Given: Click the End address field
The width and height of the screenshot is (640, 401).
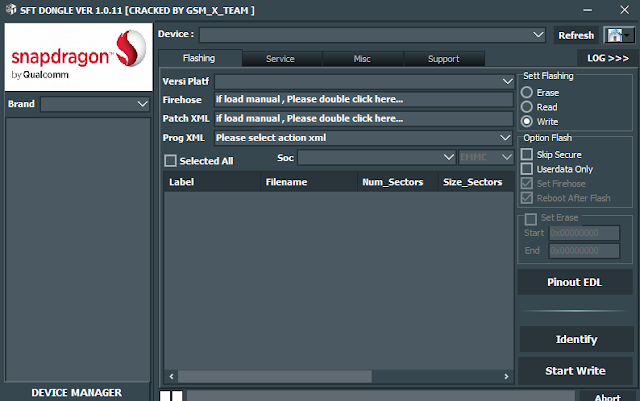Looking at the screenshot, I should pyautogui.click(x=584, y=251).
